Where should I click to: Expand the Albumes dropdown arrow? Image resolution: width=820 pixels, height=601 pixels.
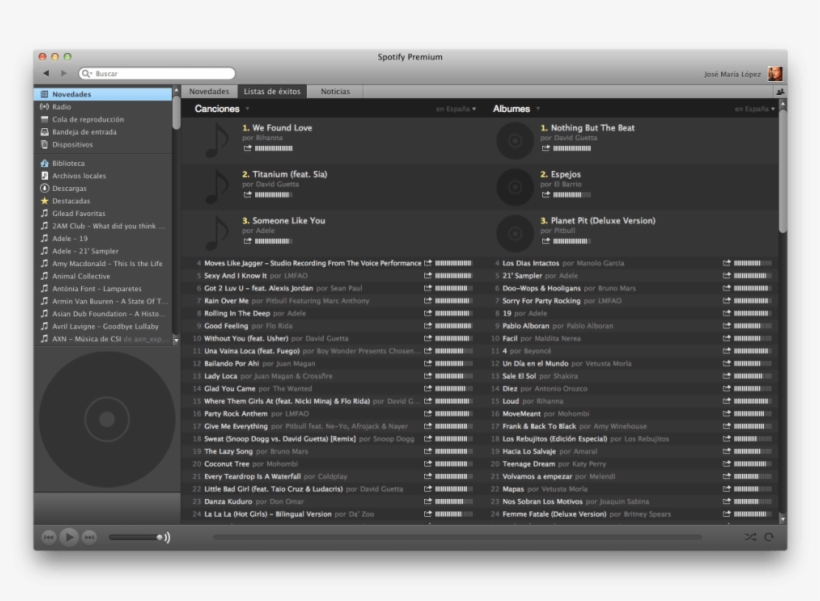tap(538, 109)
